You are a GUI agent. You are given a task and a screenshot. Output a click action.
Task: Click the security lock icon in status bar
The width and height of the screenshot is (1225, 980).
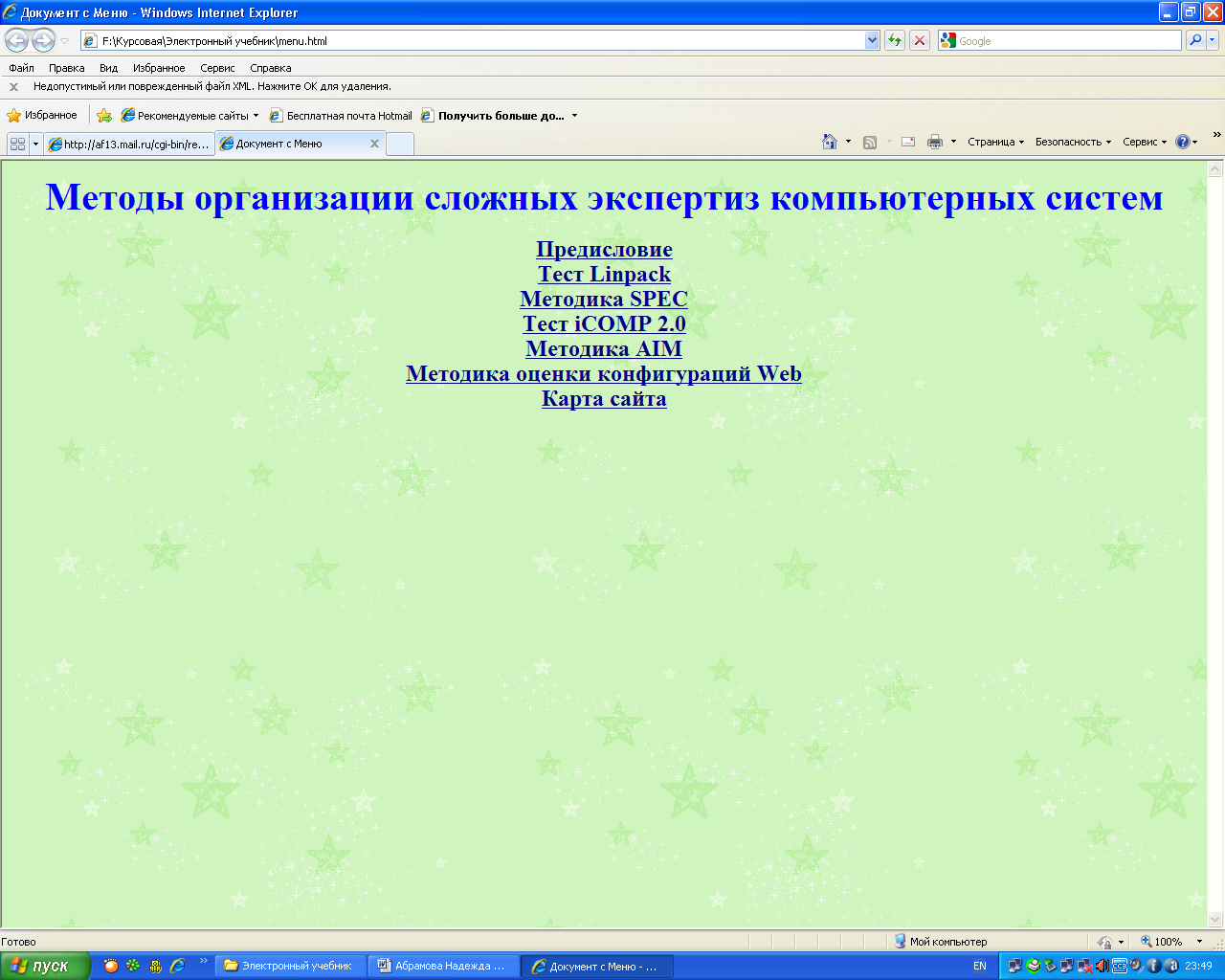1104,942
